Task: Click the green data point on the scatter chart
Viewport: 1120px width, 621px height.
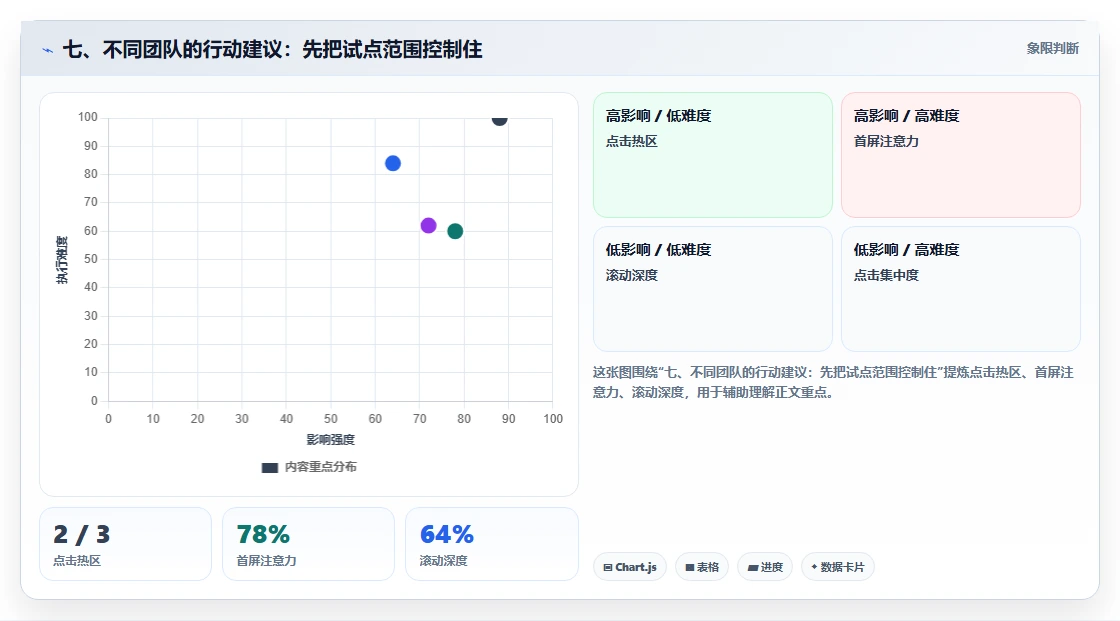Action: 455,232
